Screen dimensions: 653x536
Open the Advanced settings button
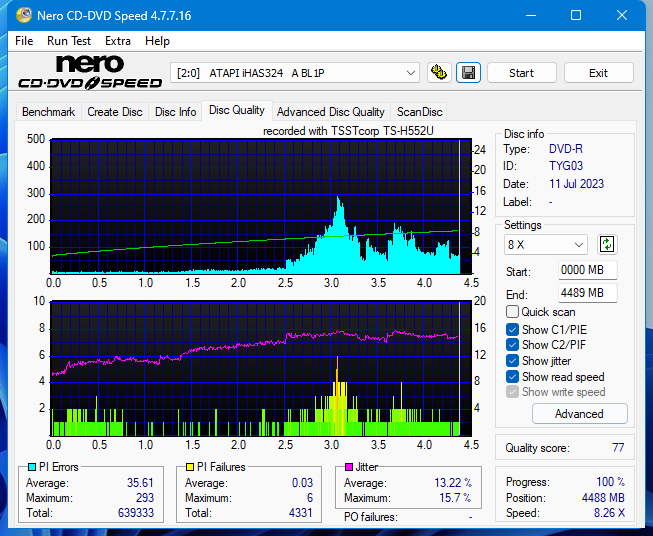(579, 414)
